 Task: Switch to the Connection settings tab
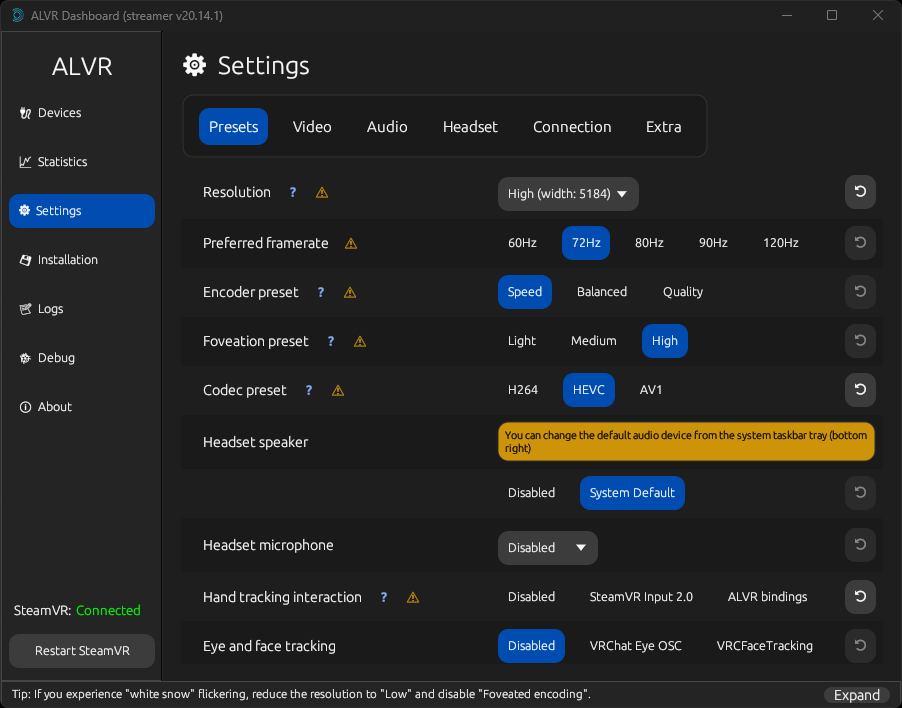(x=572, y=127)
